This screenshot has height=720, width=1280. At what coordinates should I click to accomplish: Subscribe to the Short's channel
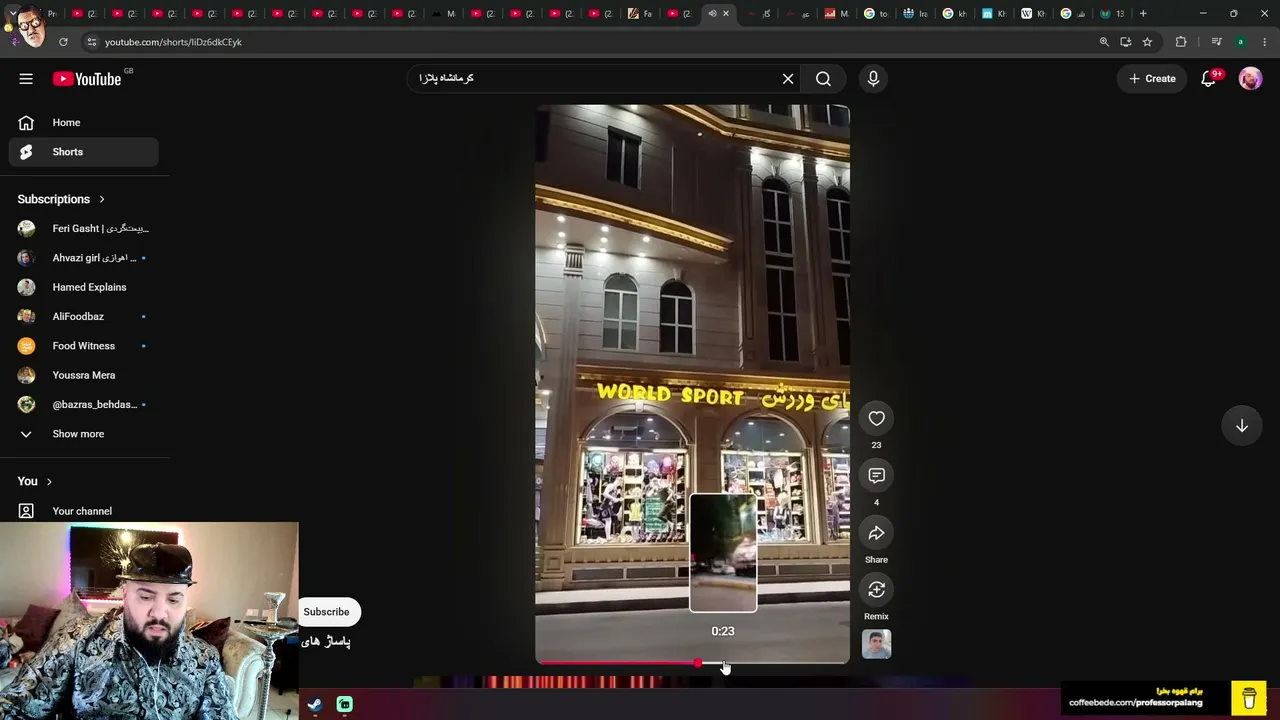pos(326,612)
